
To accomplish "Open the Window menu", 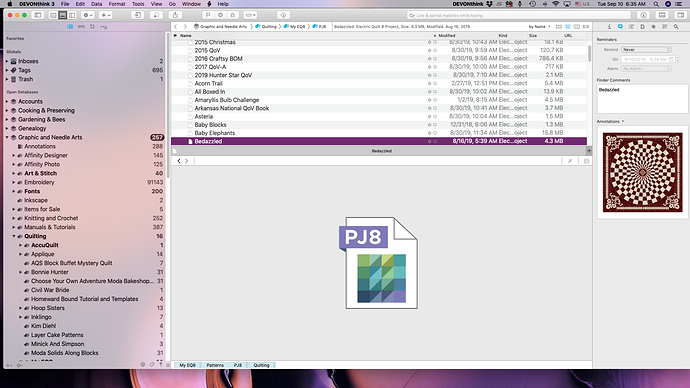I will point(191,4).
